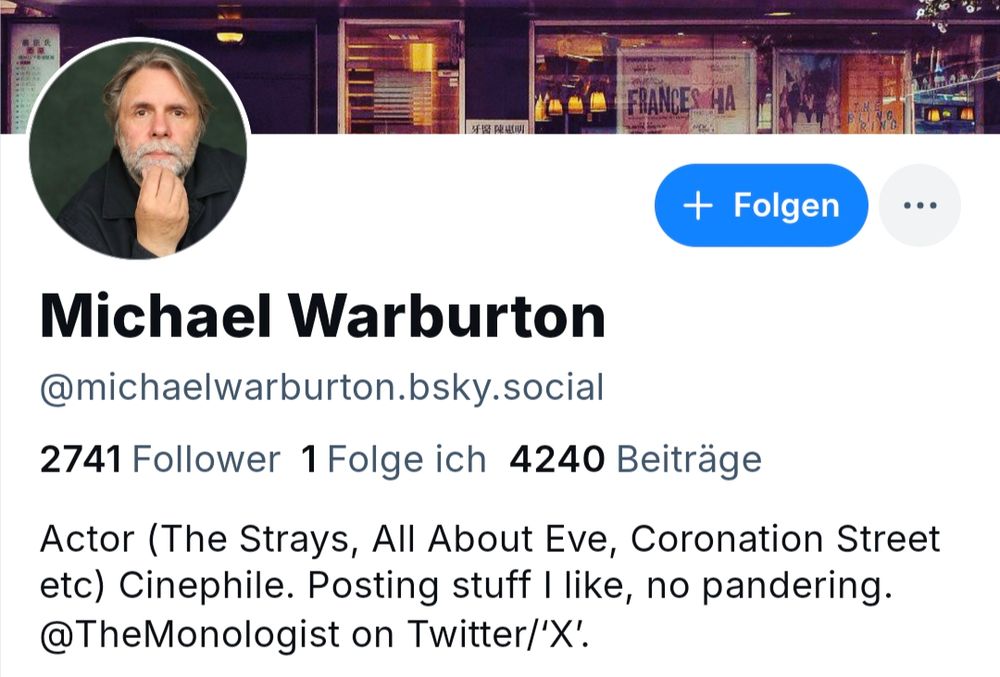Click the blue Folgen button
Image resolution: width=1000 pixels, height=677 pixels.
pos(761,205)
